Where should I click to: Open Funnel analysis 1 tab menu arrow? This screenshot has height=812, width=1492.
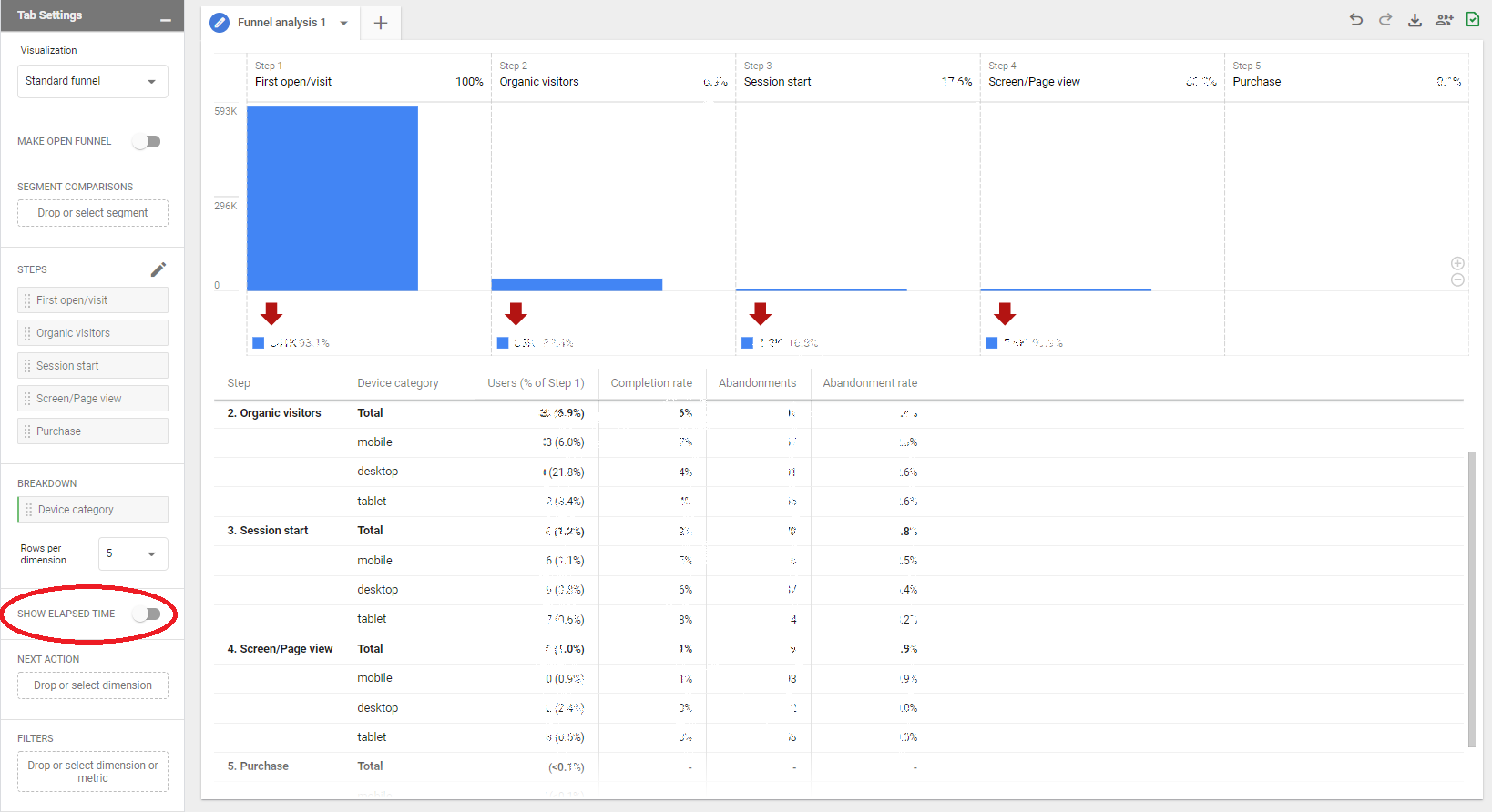coord(343,23)
